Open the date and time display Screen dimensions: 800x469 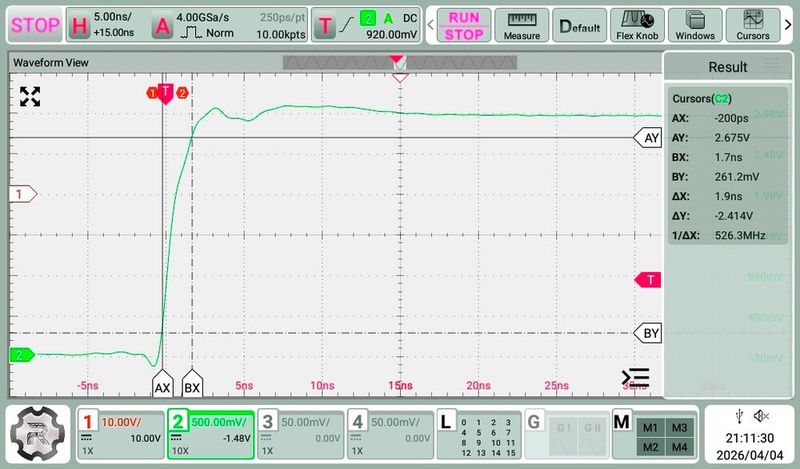[749, 447]
